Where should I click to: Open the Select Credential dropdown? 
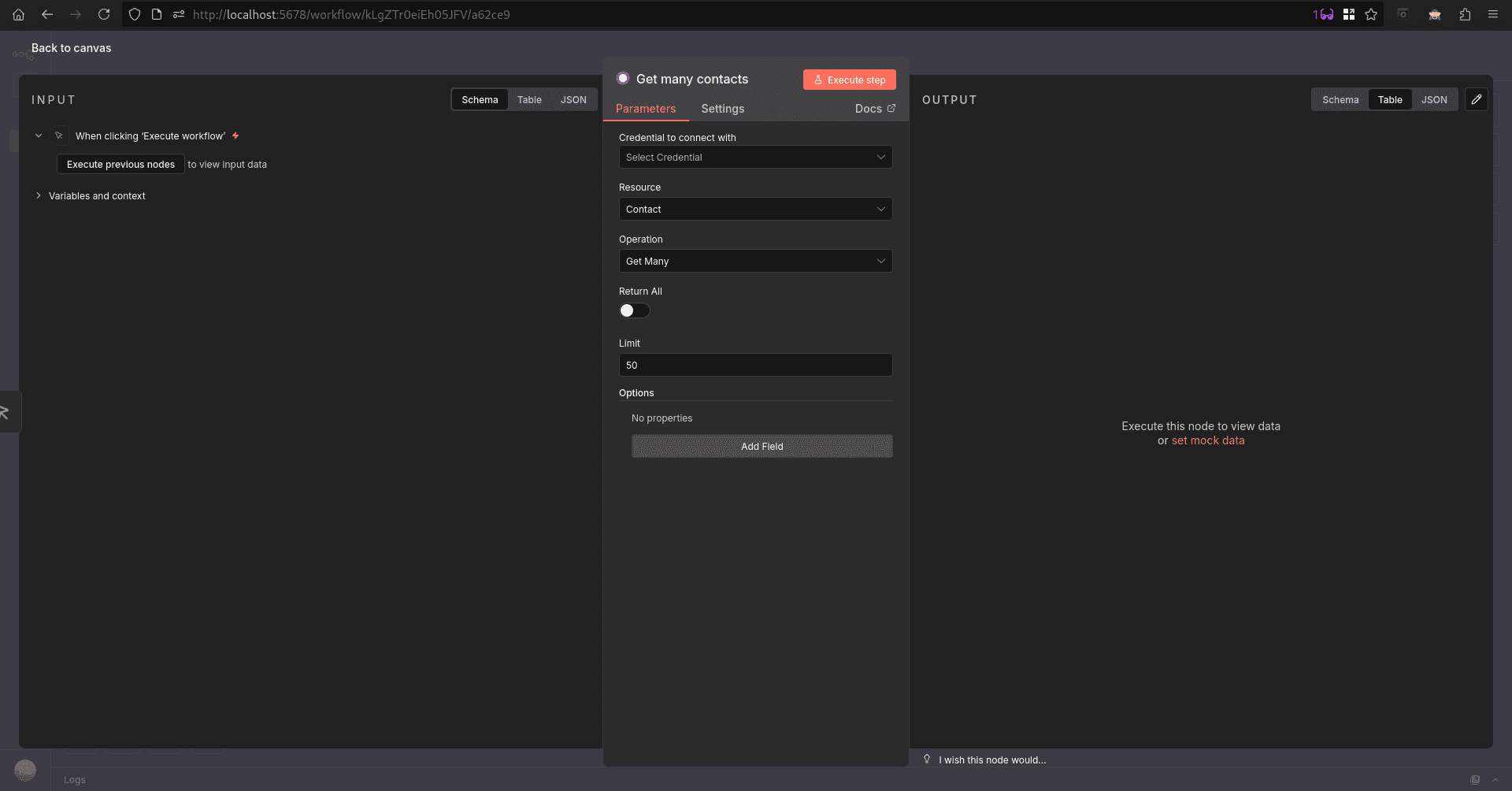754,157
